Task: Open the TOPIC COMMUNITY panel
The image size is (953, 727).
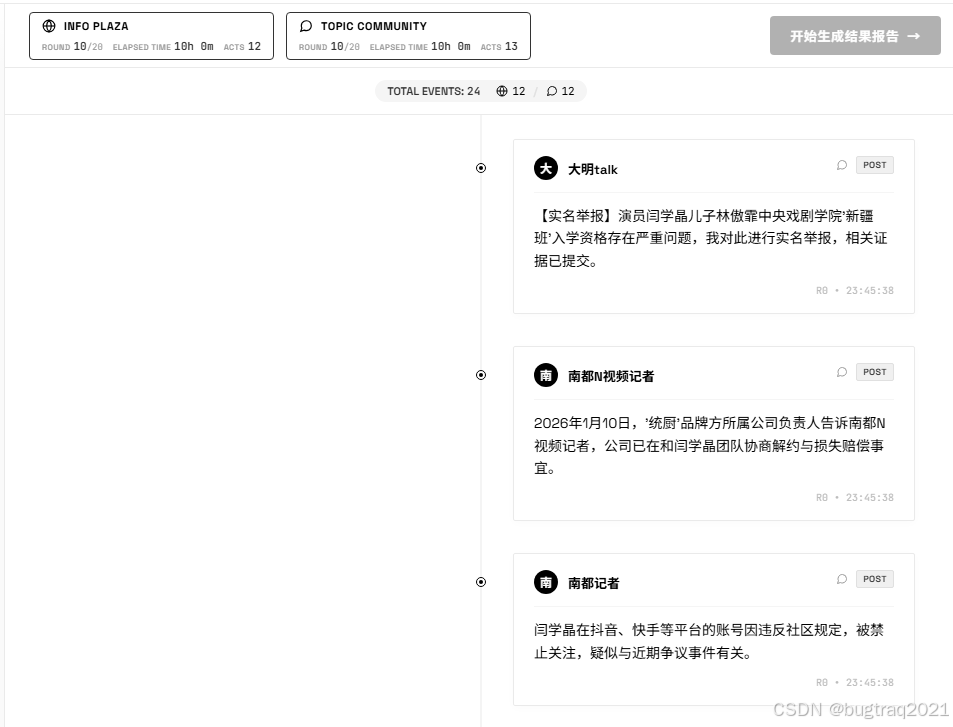Action: [x=408, y=36]
